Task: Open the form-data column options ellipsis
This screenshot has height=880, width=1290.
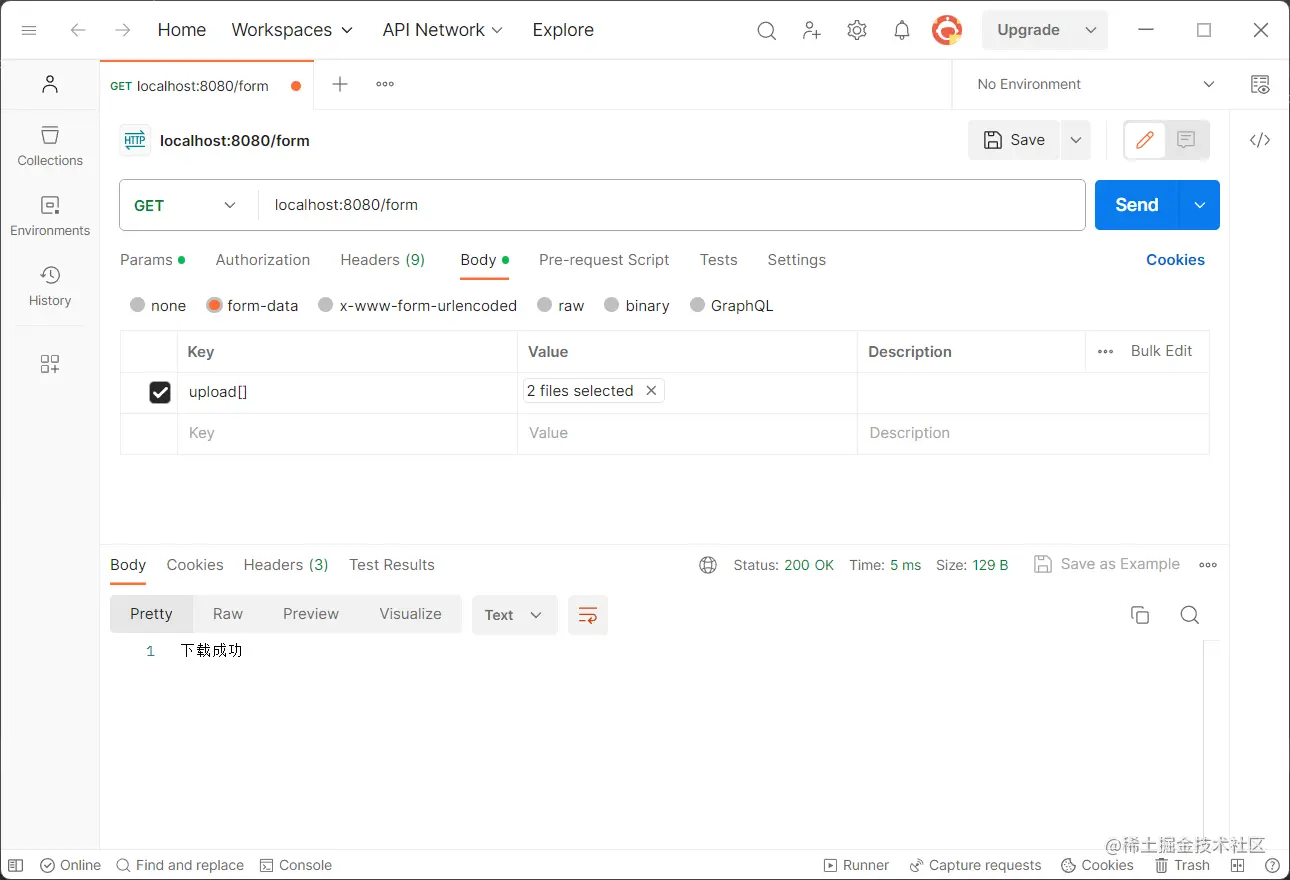Action: 1105,352
